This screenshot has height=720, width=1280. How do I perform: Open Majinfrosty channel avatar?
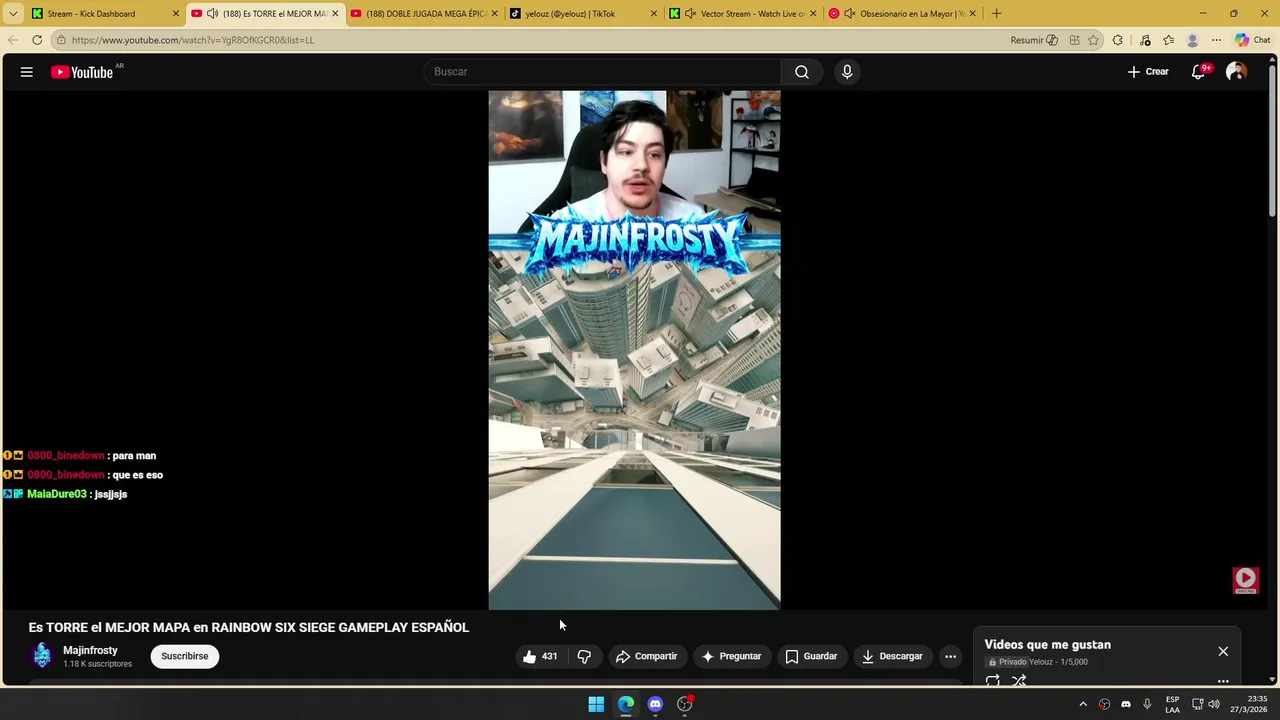(42, 656)
